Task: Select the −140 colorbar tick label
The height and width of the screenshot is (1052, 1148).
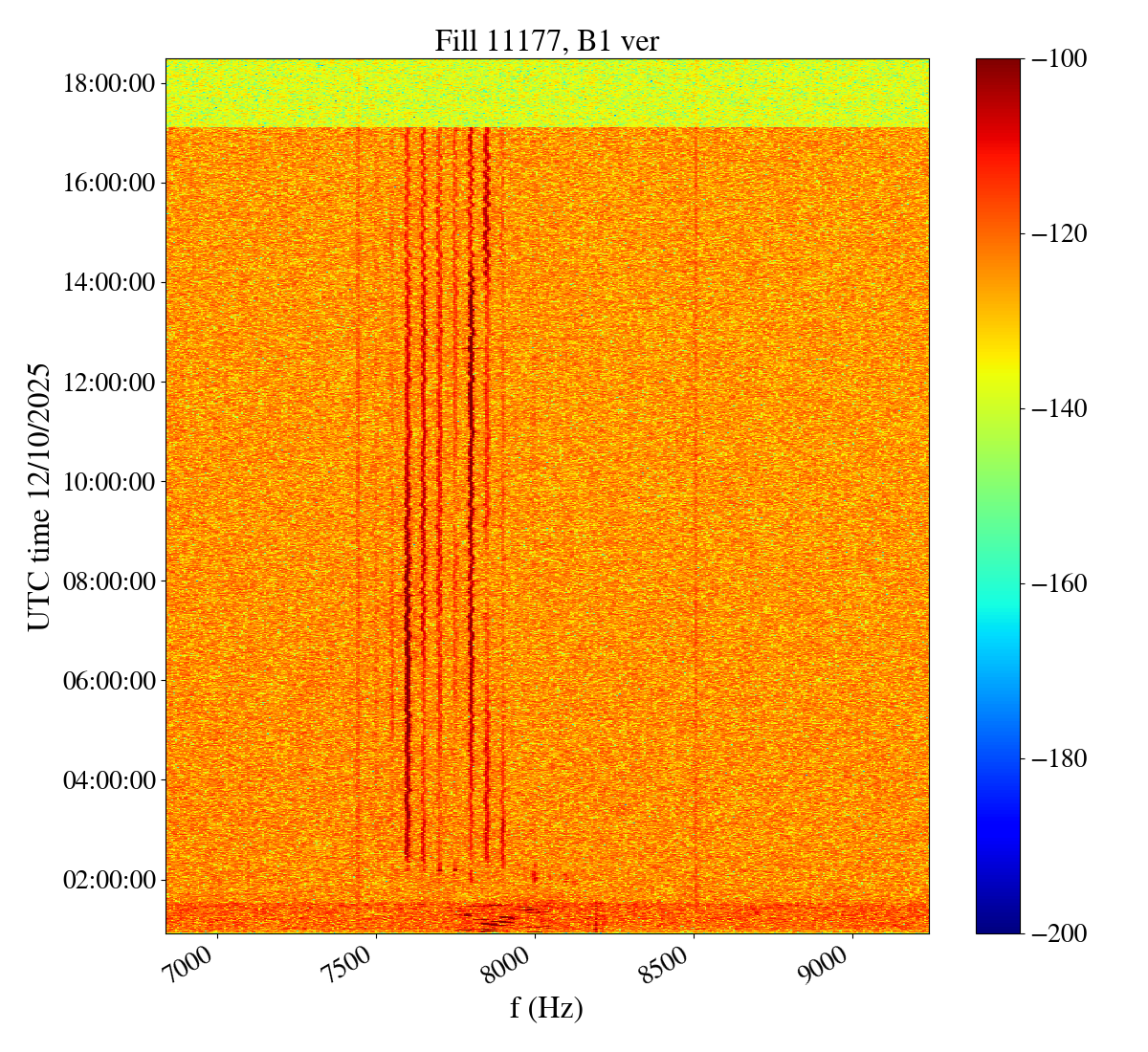Action: click(1059, 408)
